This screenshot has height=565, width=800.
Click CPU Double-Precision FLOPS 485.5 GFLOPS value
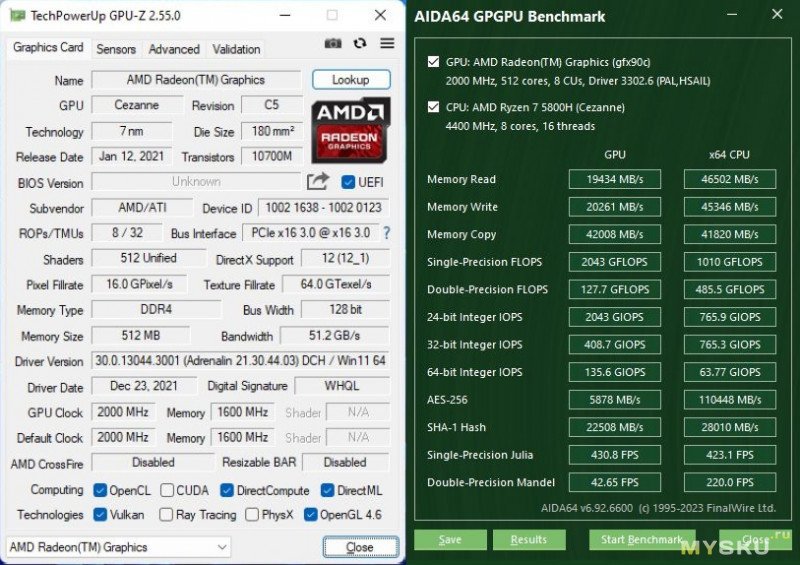click(x=730, y=289)
